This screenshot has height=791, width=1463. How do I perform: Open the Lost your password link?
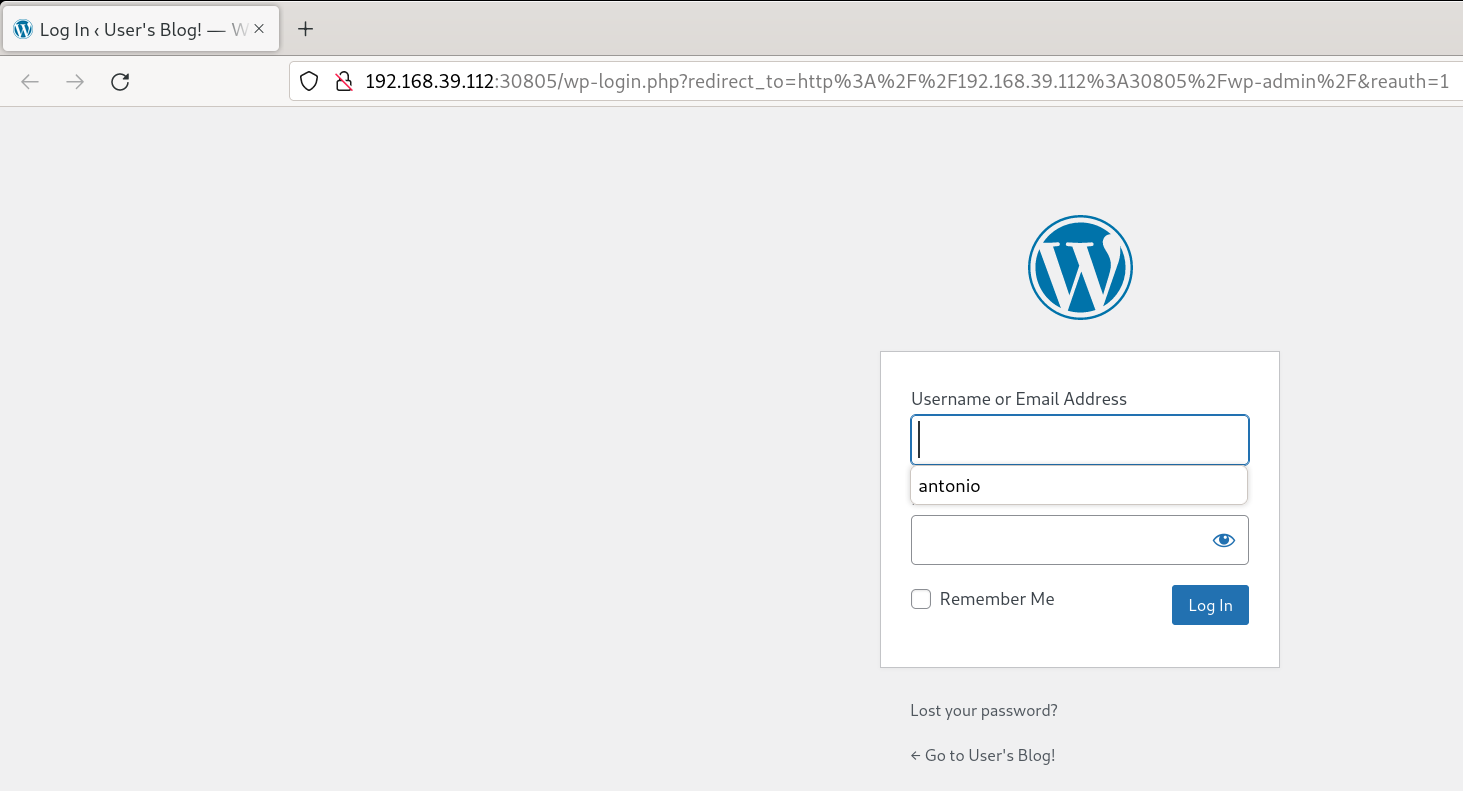coord(983,711)
